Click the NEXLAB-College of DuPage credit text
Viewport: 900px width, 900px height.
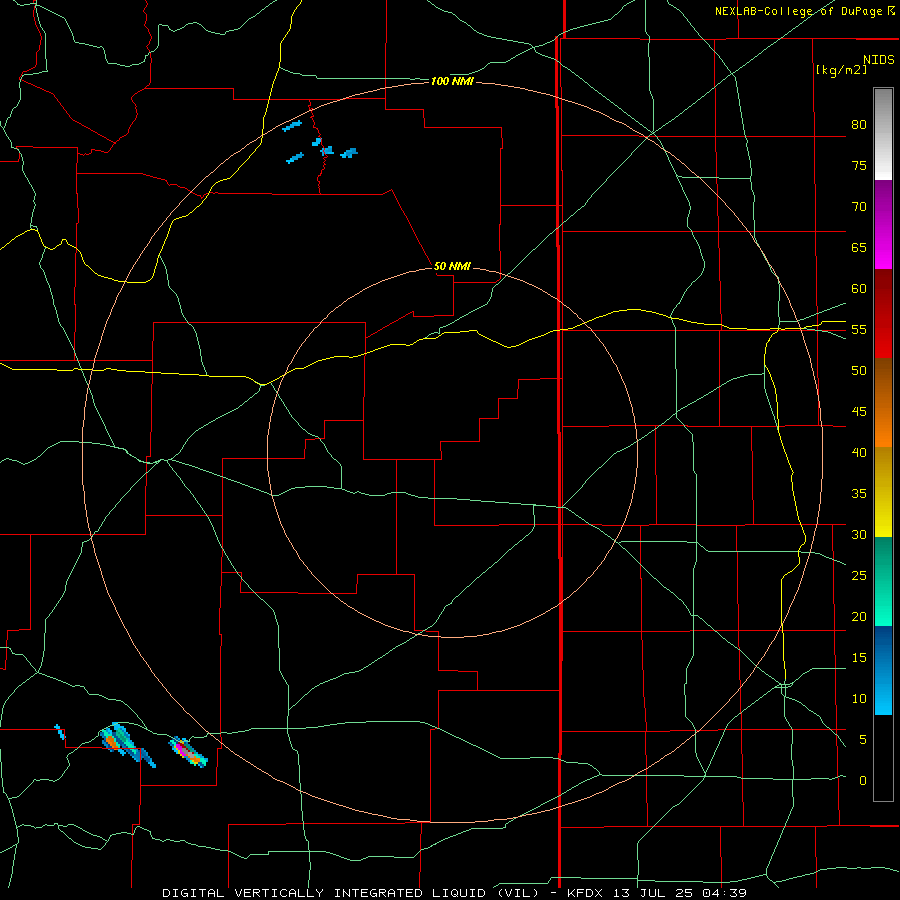[x=798, y=11]
